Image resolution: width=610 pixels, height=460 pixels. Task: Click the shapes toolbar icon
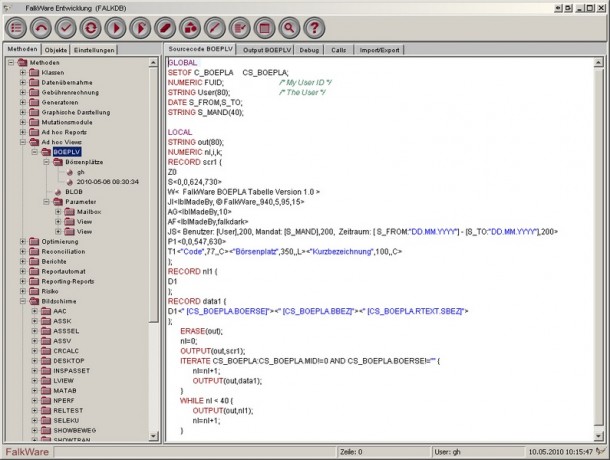pos(190,26)
